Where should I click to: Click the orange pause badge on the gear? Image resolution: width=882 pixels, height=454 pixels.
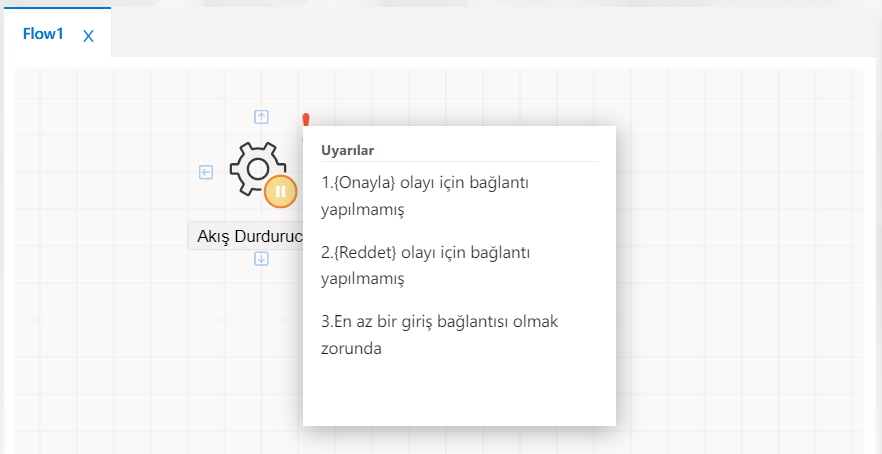point(280,192)
